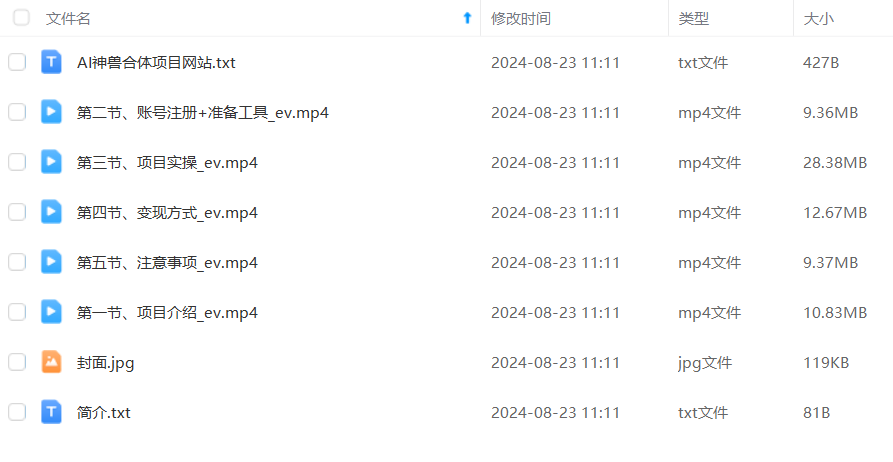
Task: Click the video icon for 第二节、账号注册+准备工具_ev.mp4
Action: point(51,112)
